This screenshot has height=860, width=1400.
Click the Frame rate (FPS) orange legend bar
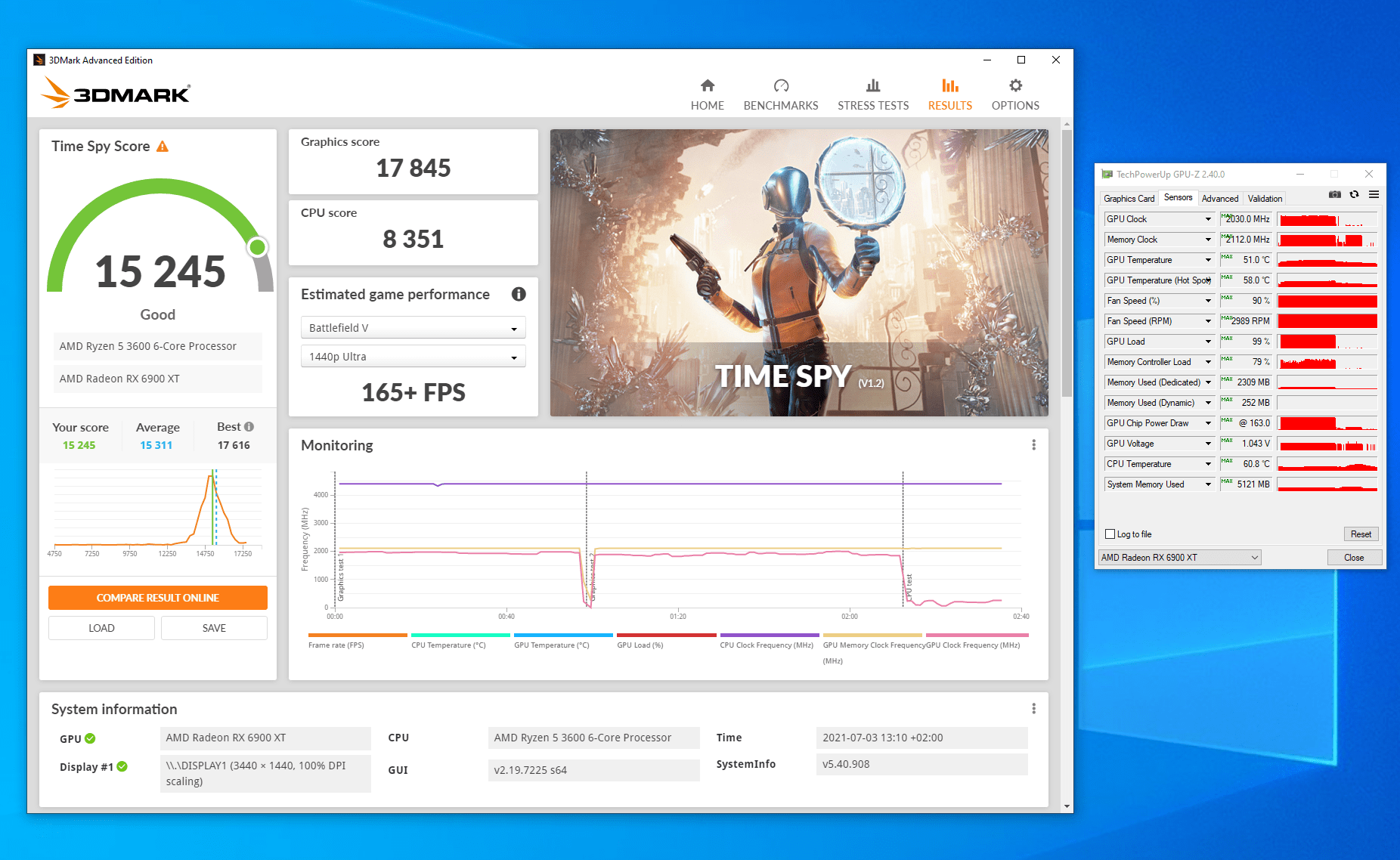pyautogui.click(x=358, y=636)
